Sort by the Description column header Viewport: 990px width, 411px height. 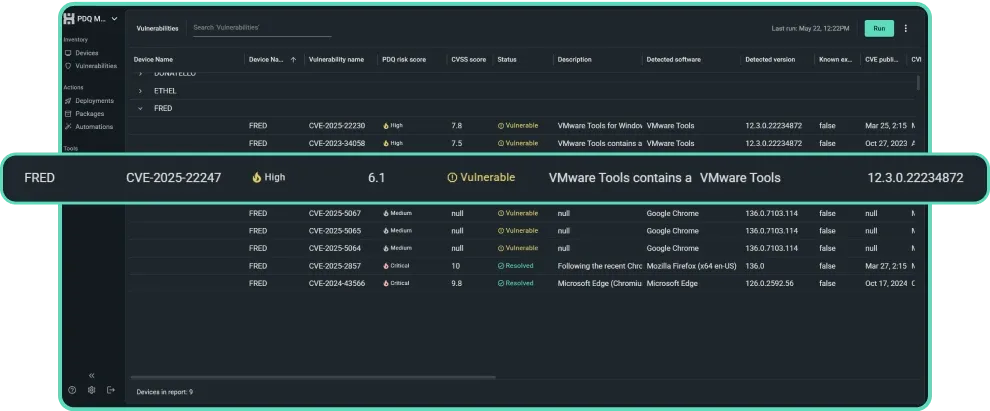pyautogui.click(x=575, y=60)
